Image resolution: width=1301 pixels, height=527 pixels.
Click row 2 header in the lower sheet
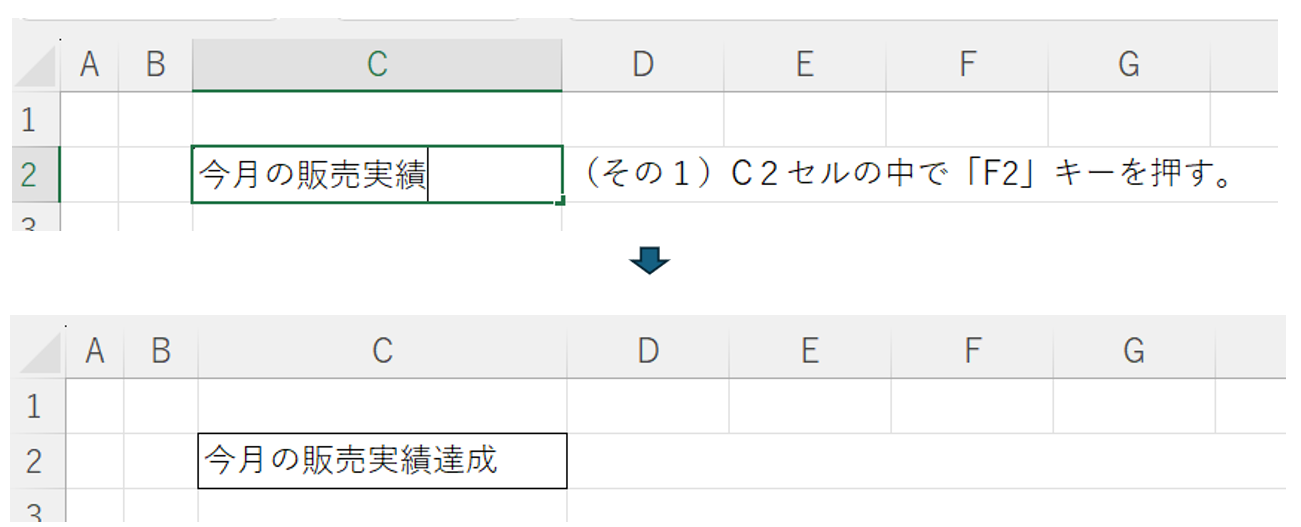tap(34, 461)
